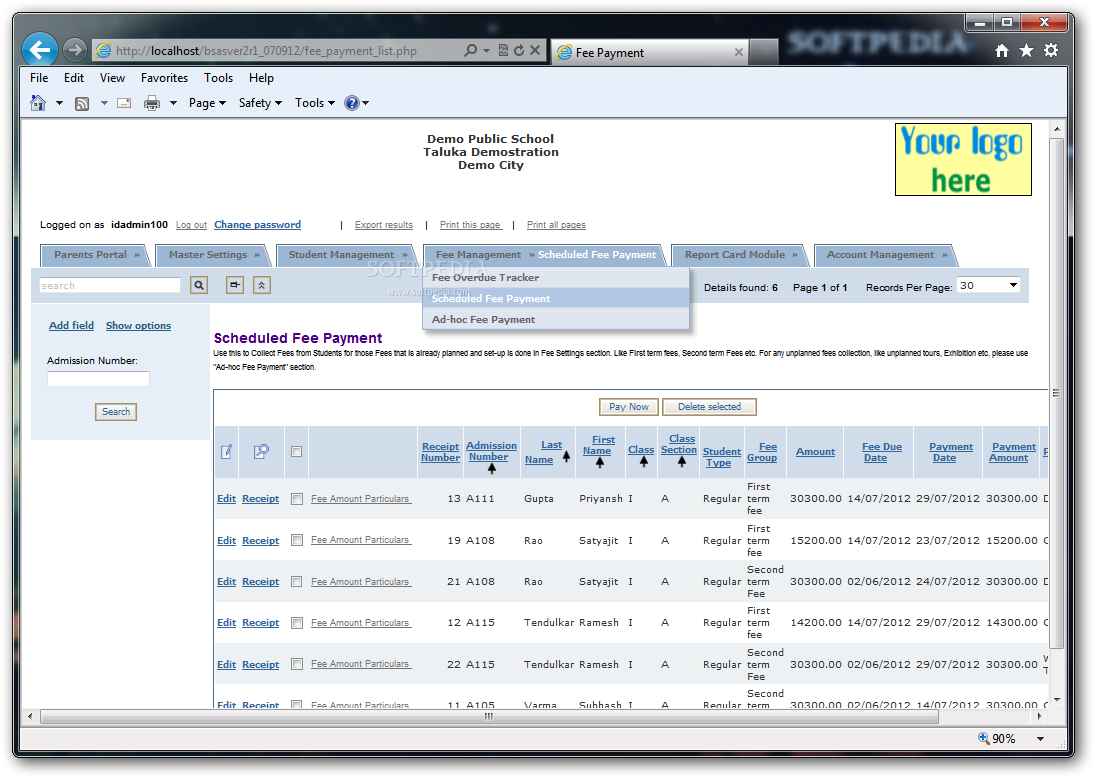The height and width of the screenshot is (778, 1095).
Task: Click the Log out link
Action: pos(191,225)
